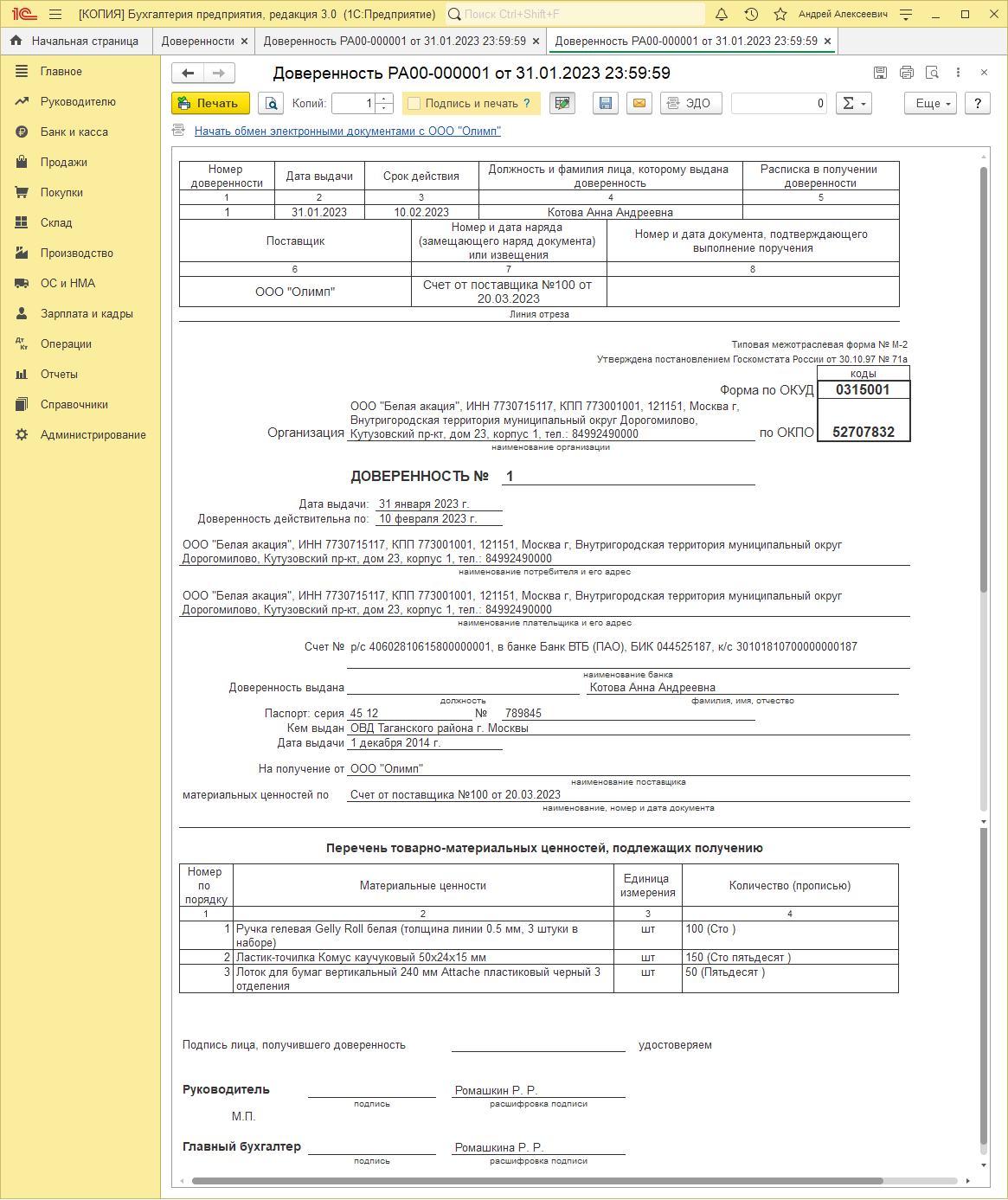The image size is (1008, 1200).
Task: Select supplier cell ООО "Олимп" in stub table
Action: 295,292
